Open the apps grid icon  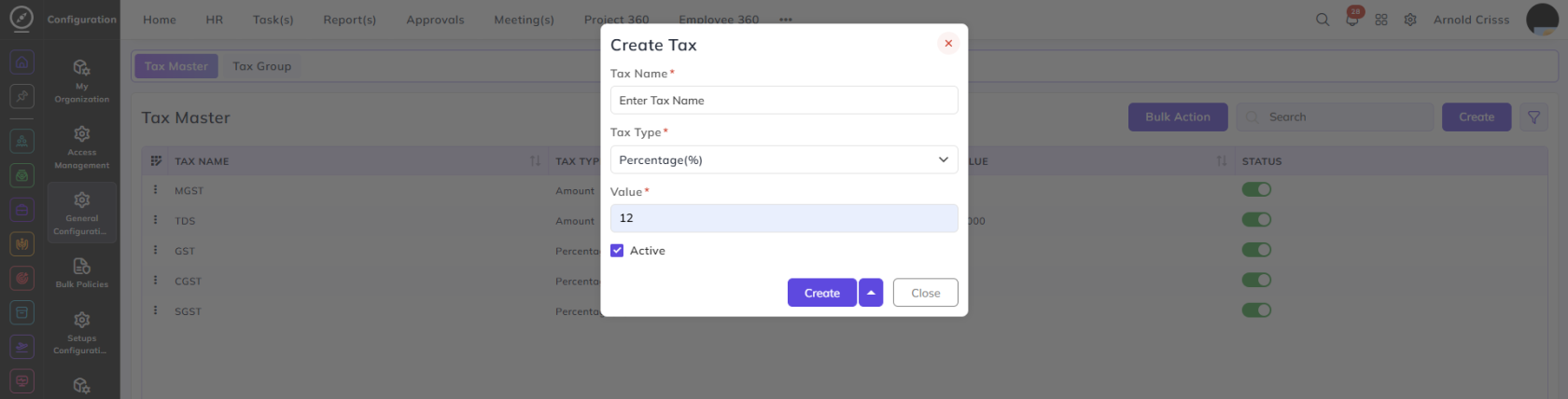coord(1381,20)
